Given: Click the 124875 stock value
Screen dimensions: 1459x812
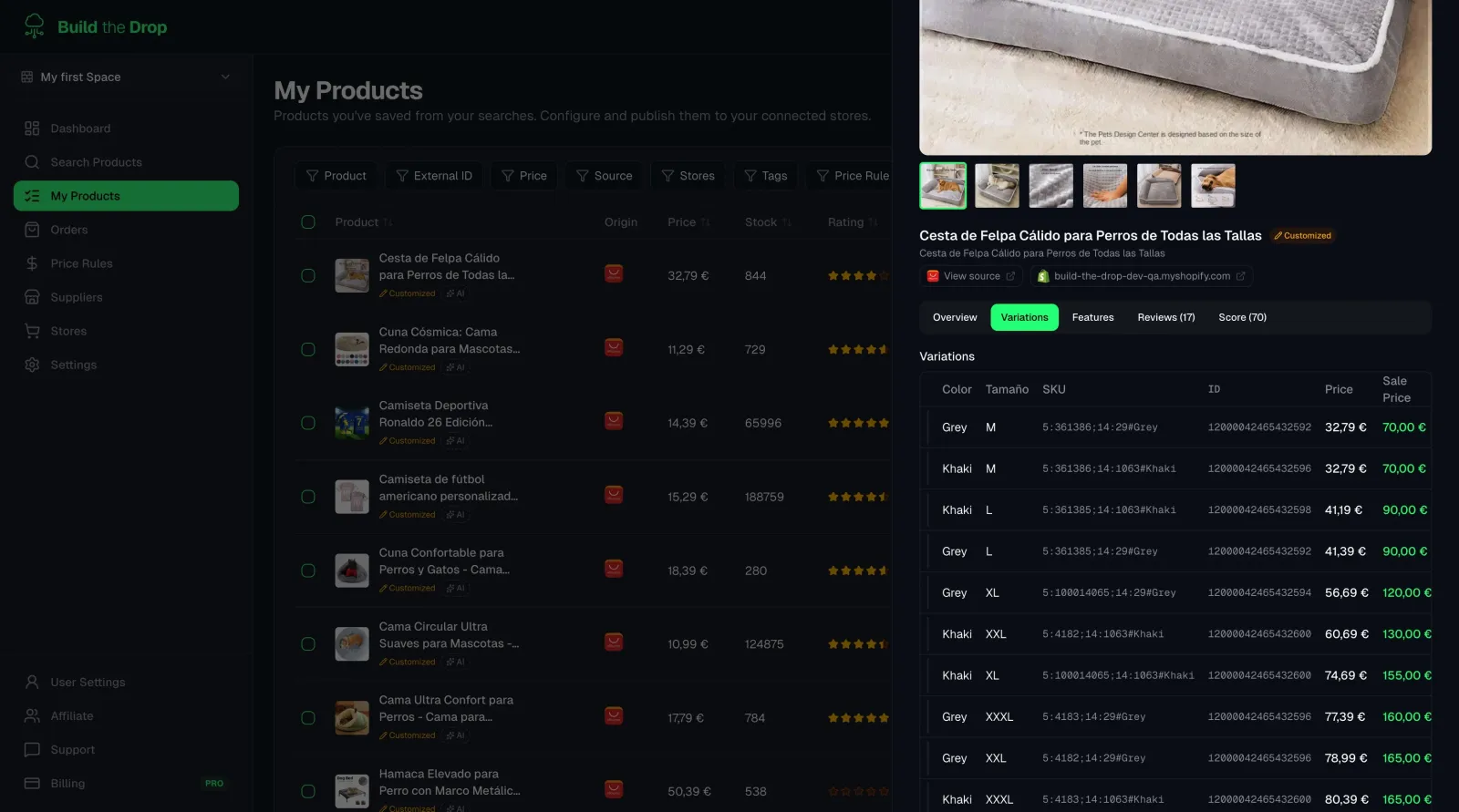Looking at the screenshot, I should [x=764, y=644].
